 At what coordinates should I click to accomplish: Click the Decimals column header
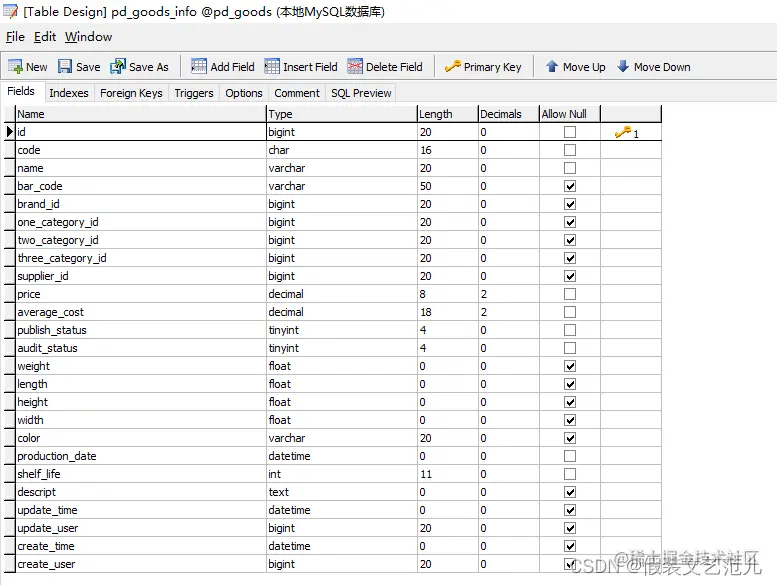(x=509, y=114)
